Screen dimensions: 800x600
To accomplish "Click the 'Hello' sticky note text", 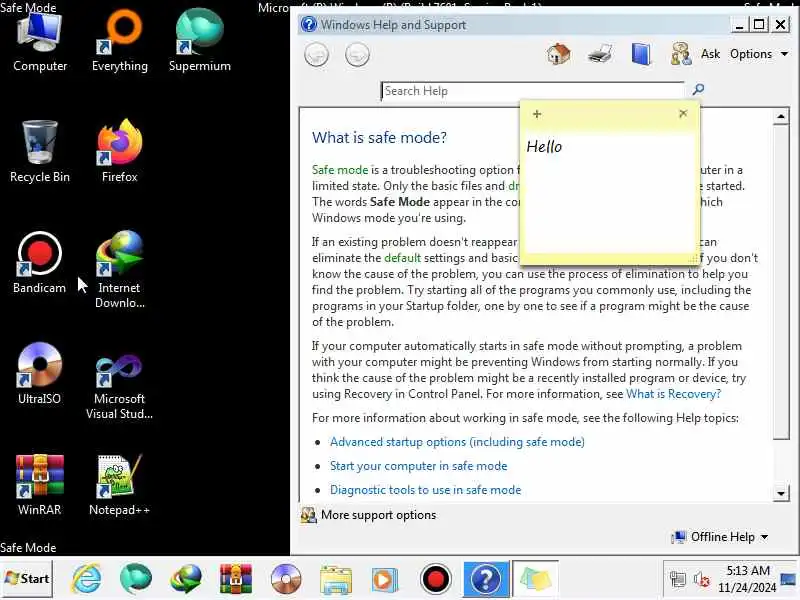I will coord(544,147).
